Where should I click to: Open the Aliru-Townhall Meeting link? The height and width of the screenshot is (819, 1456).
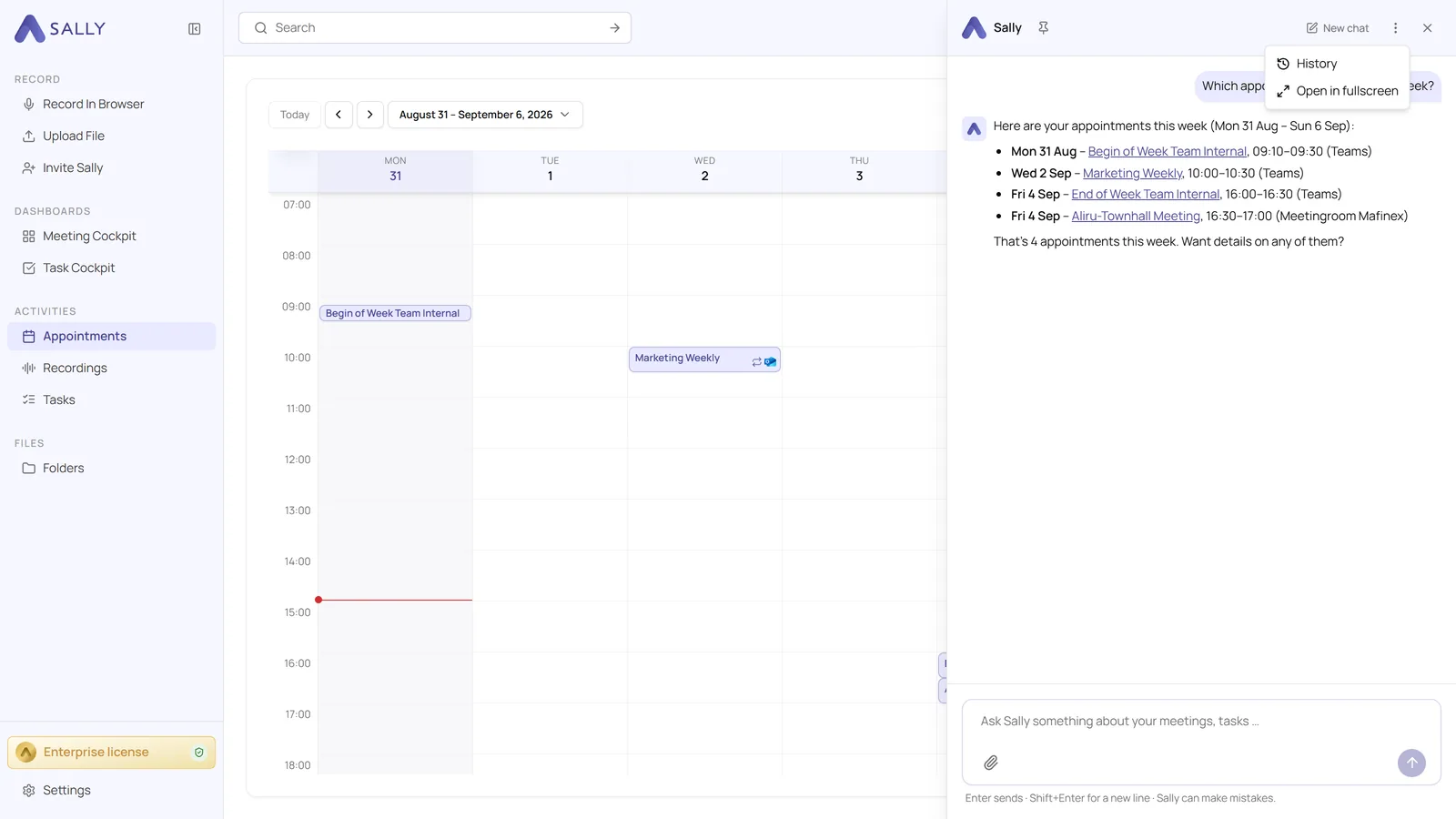click(x=1136, y=216)
